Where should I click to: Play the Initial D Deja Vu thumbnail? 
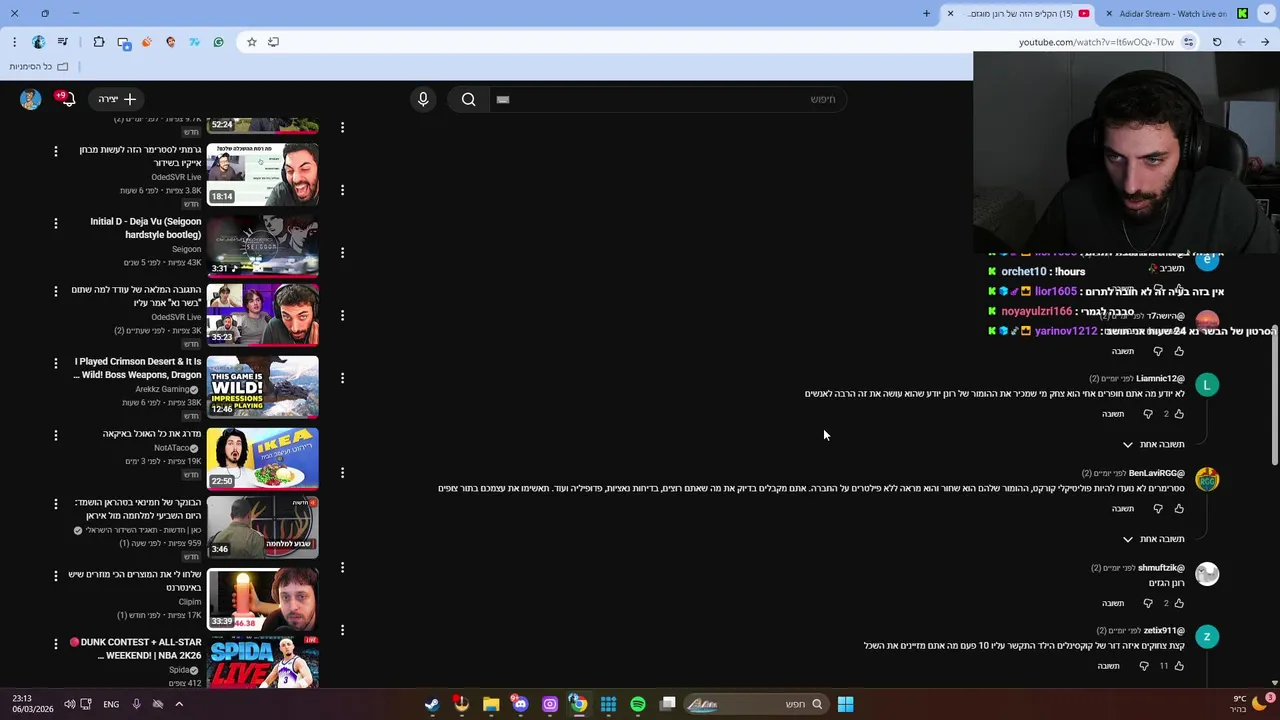[263, 245]
